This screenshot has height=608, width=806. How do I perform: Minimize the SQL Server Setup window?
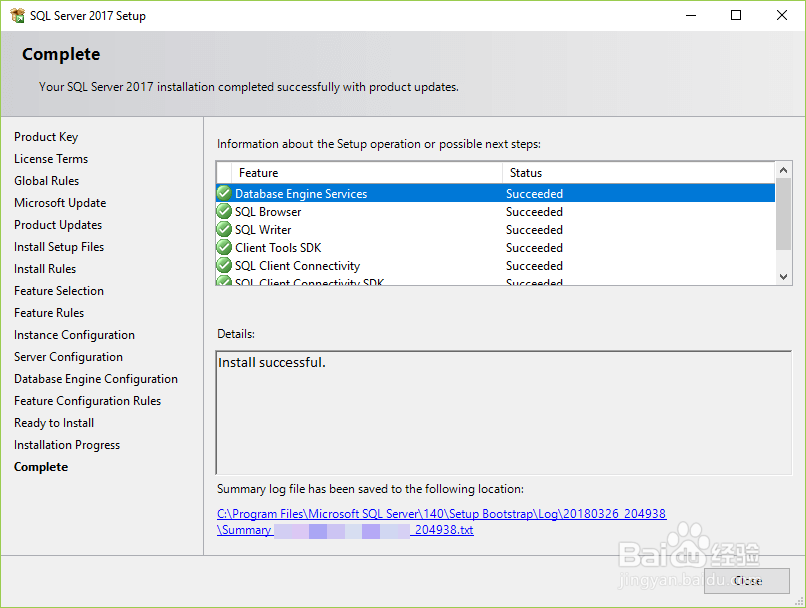[x=691, y=15]
